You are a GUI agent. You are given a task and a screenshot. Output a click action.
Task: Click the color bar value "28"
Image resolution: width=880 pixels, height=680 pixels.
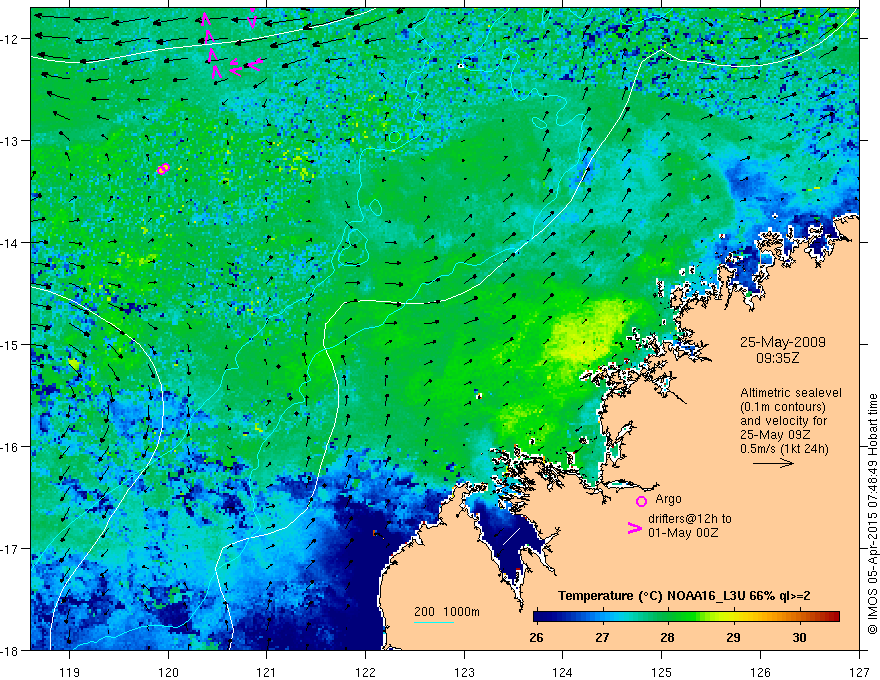point(667,638)
